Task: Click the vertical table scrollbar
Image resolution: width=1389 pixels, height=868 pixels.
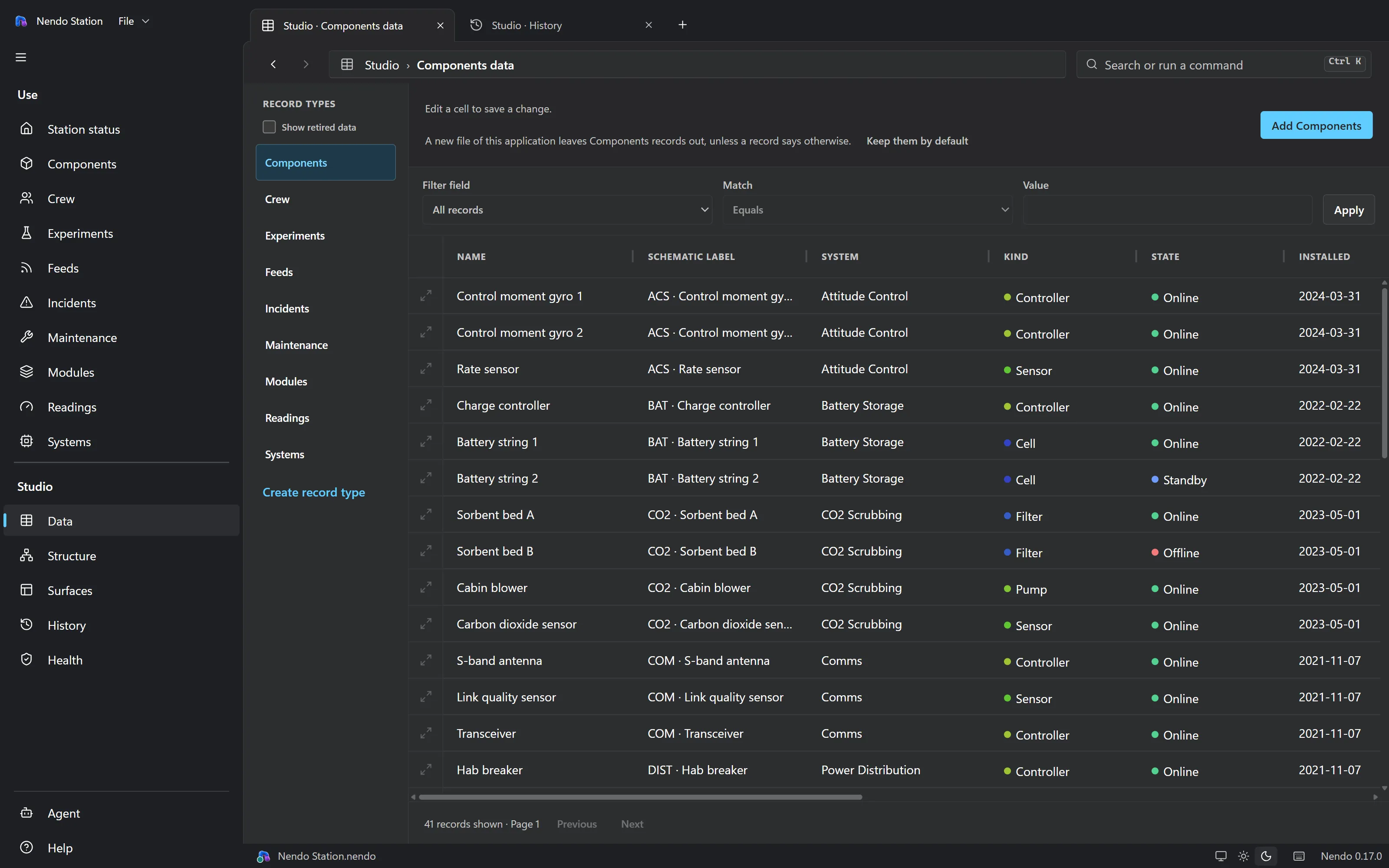Action: [1384, 373]
